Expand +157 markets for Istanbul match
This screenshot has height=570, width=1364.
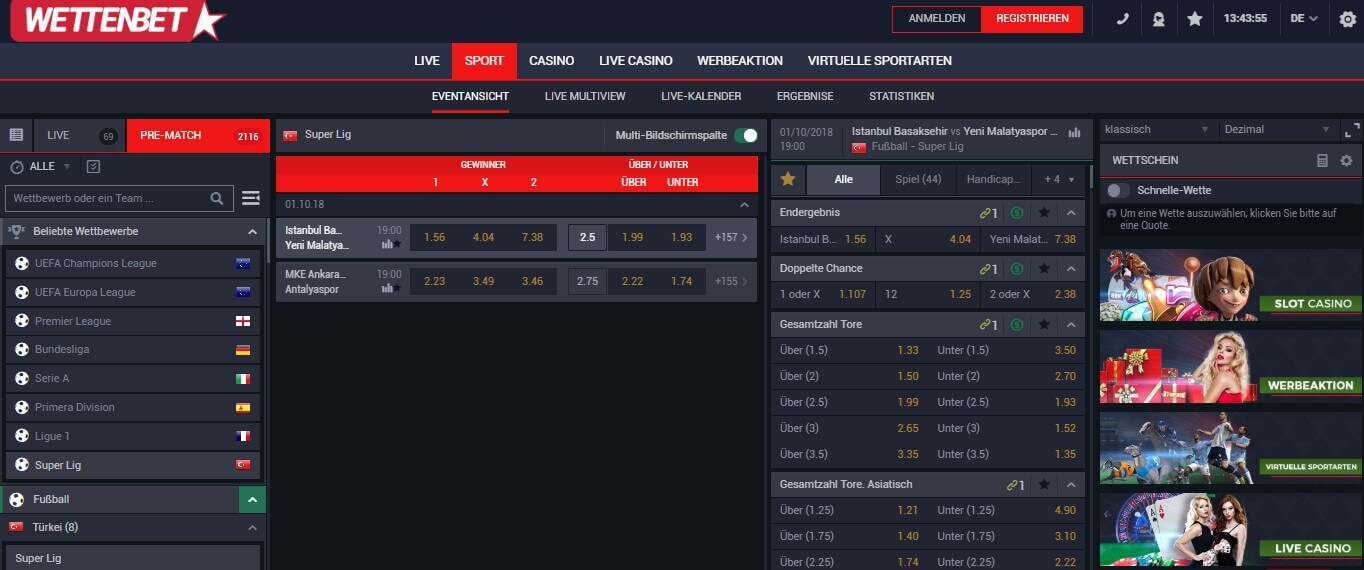(731, 237)
